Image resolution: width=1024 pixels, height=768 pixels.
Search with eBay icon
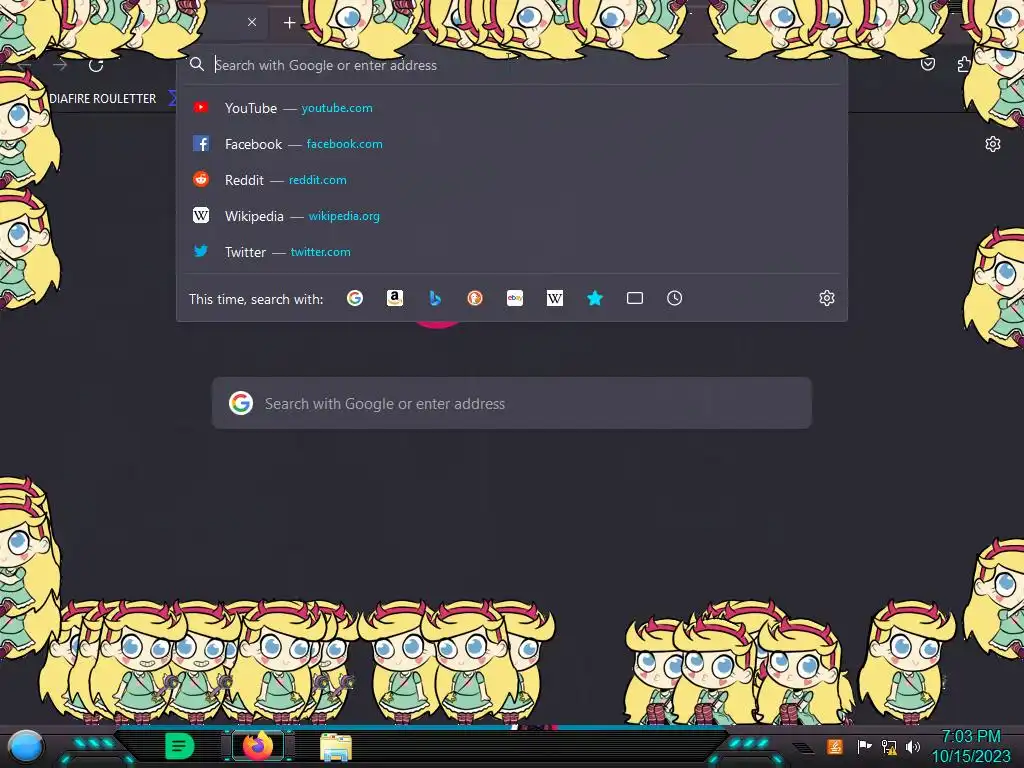[x=515, y=298]
